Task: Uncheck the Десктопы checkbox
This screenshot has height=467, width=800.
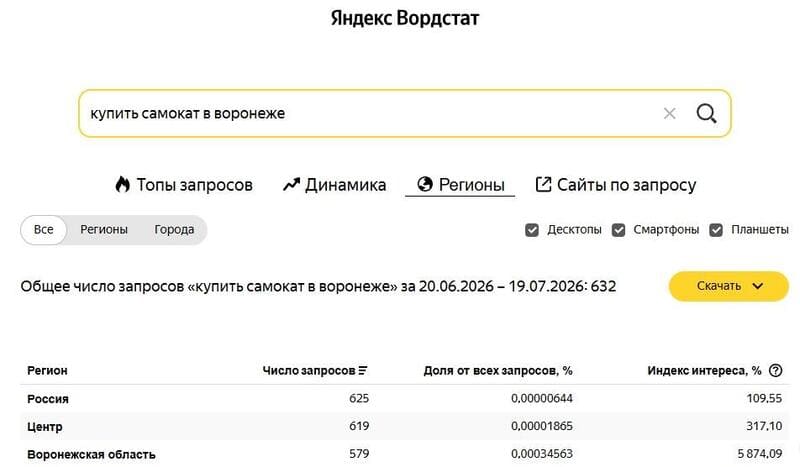Action: point(532,230)
